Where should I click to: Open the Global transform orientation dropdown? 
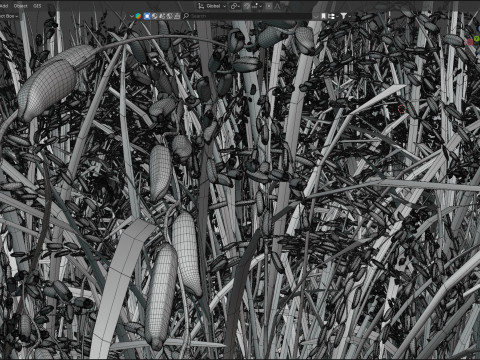pos(212,6)
